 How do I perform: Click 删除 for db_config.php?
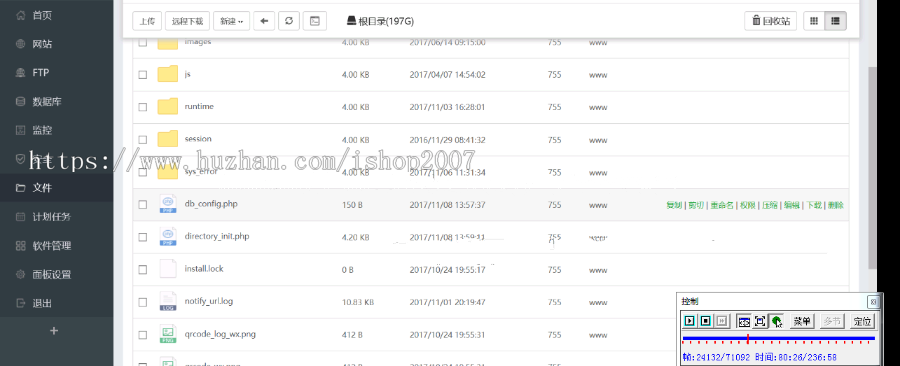coord(836,205)
